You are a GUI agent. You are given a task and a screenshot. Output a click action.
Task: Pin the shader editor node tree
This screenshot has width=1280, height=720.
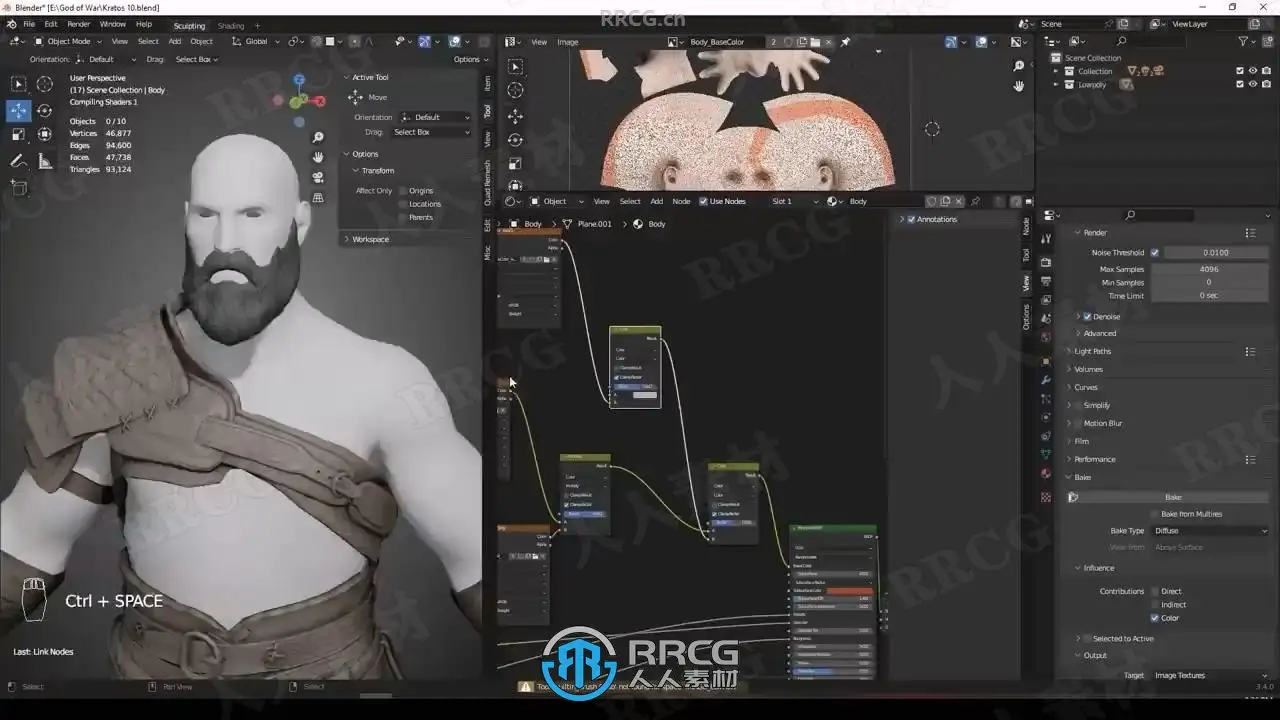coord(975,201)
